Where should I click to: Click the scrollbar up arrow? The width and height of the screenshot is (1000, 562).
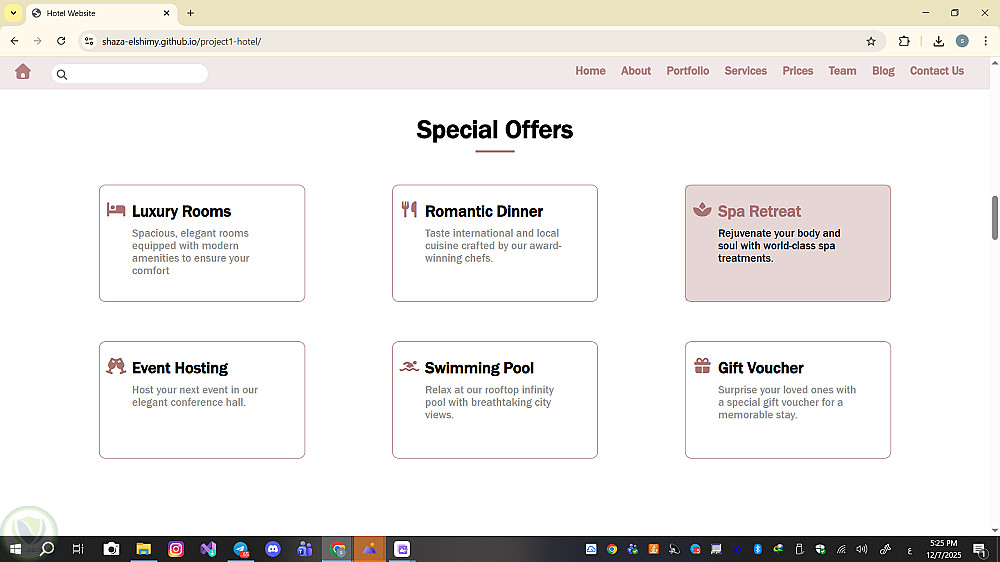point(995,63)
